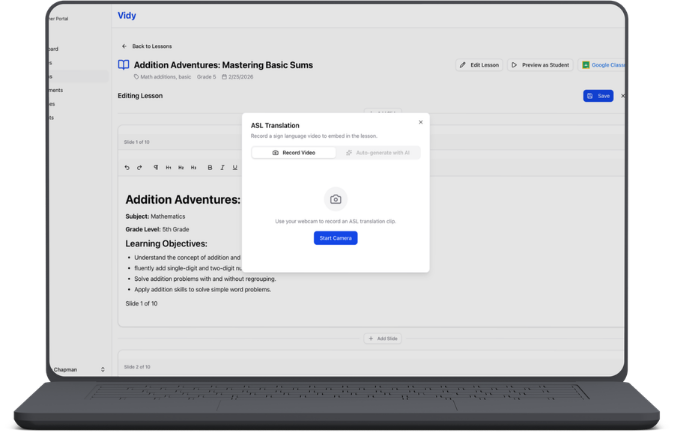Select the paragraph format icon
This screenshot has height=432, width=675.
pos(156,167)
